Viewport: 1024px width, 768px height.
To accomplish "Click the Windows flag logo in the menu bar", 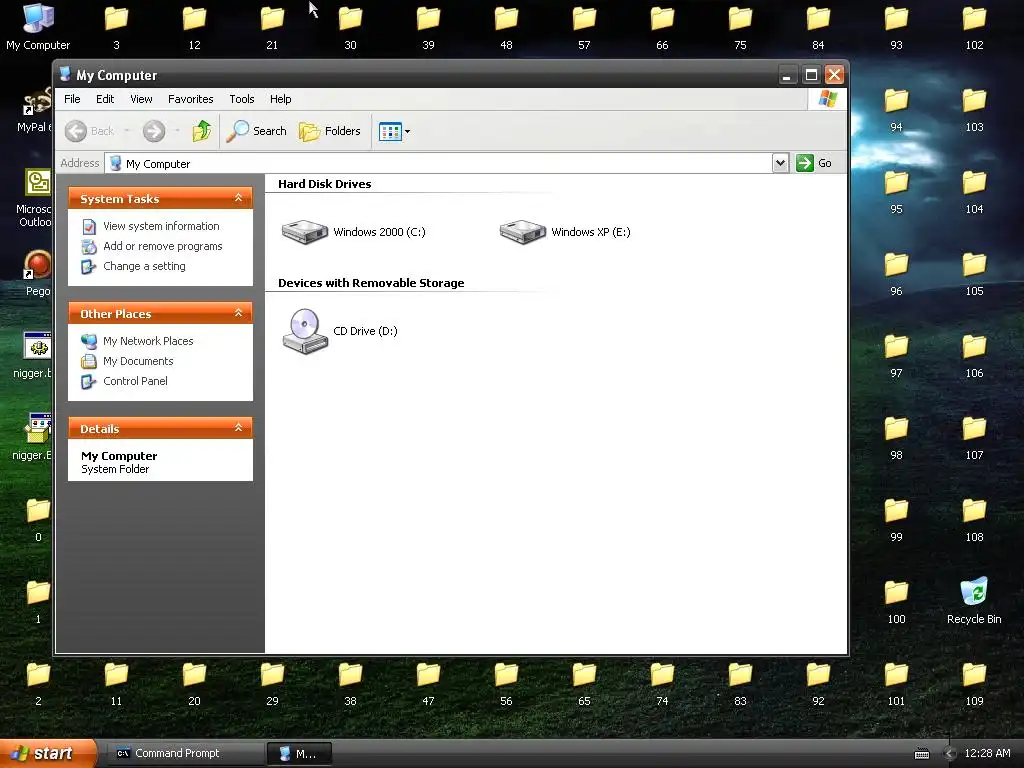I will coord(827,99).
